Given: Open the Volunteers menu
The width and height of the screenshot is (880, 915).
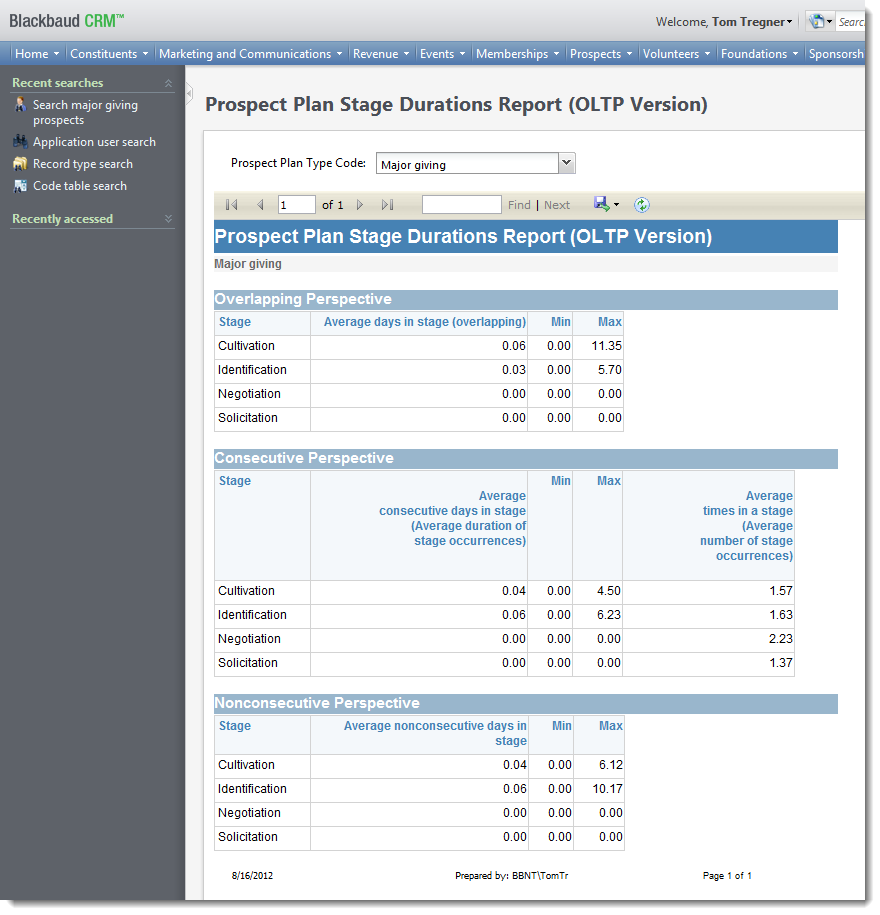Looking at the screenshot, I should pos(676,54).
